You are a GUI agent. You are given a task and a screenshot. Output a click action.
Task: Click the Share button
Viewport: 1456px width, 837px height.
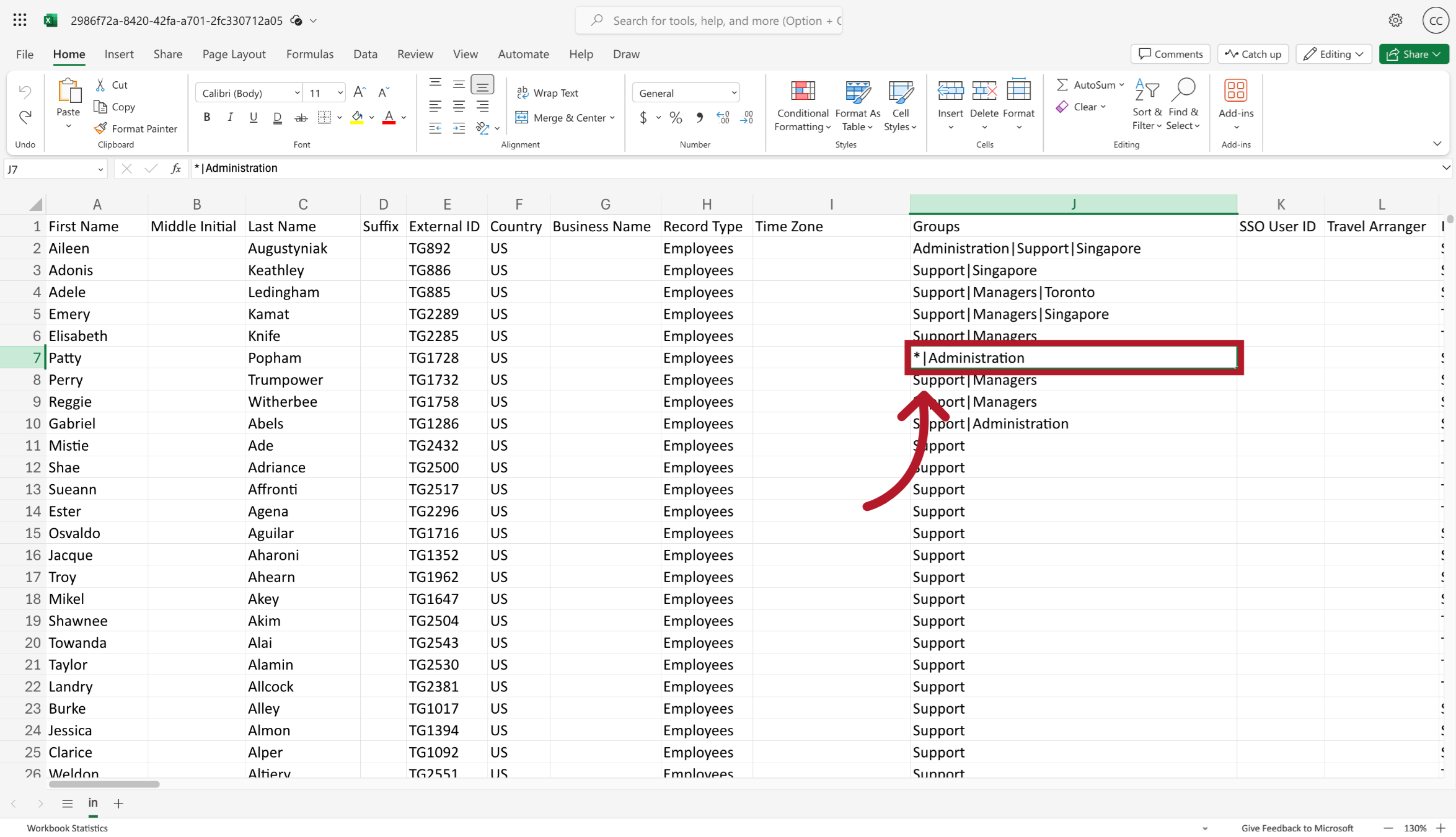pyautogui.click(x=1414, y=54)
